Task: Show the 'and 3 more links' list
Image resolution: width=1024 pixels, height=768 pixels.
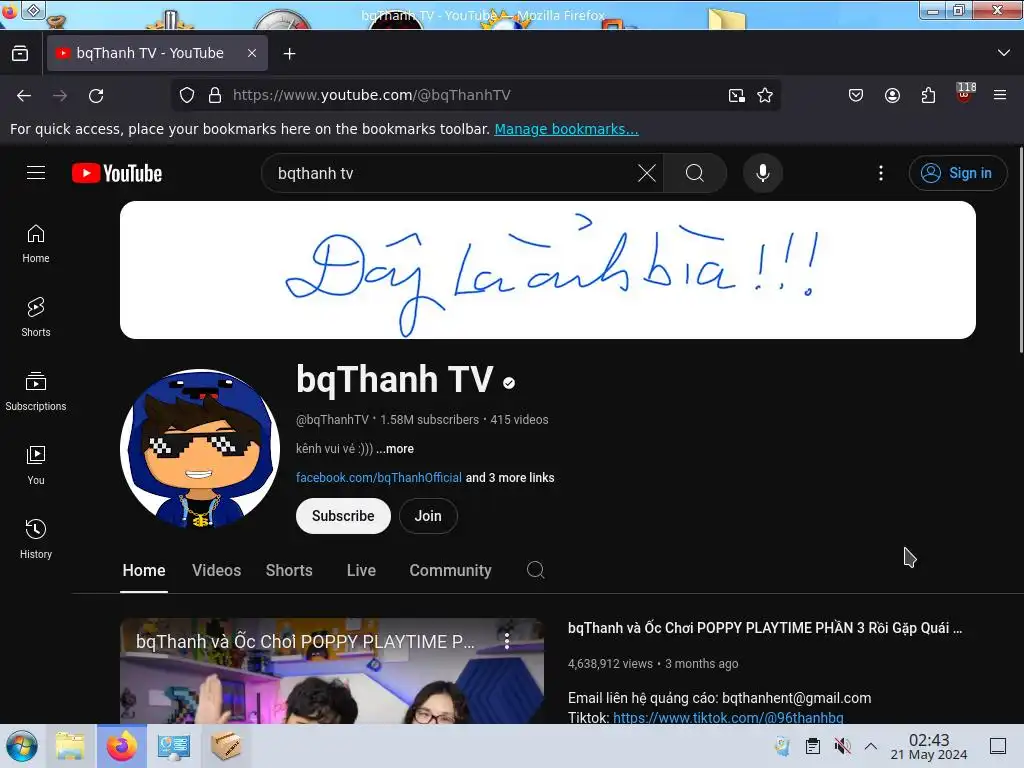Action: click(510, 477)
